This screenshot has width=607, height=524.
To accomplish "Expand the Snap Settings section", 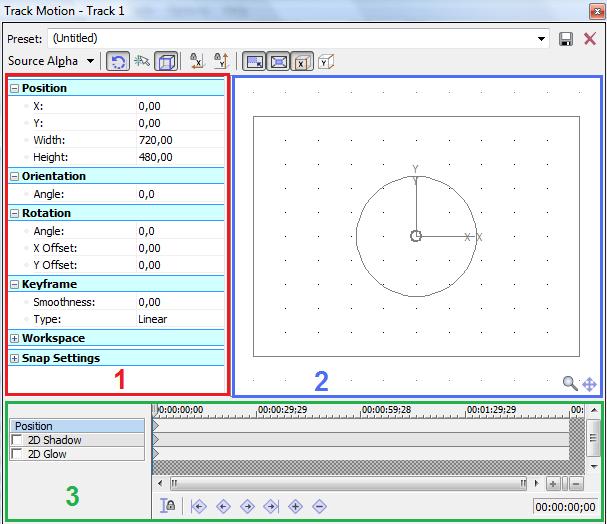I will click(14, 358).
